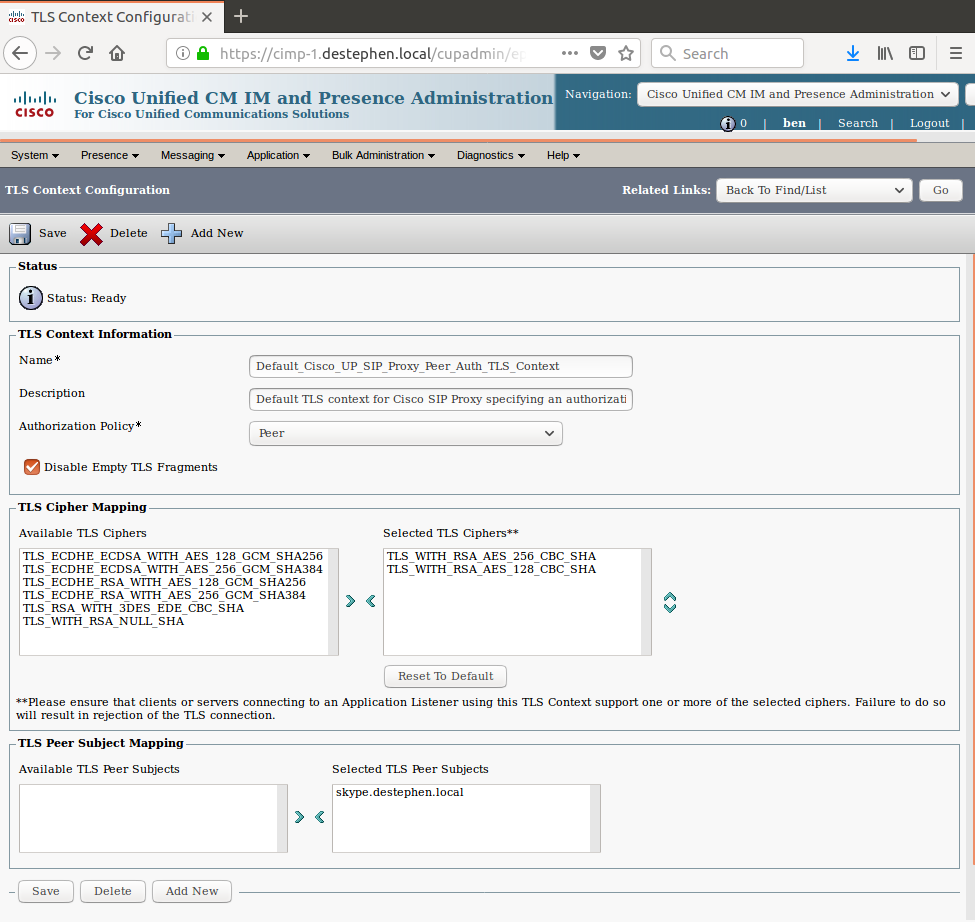Move selected cipher up in order
This screenshot has height=922, width=975.
[670, 597]
